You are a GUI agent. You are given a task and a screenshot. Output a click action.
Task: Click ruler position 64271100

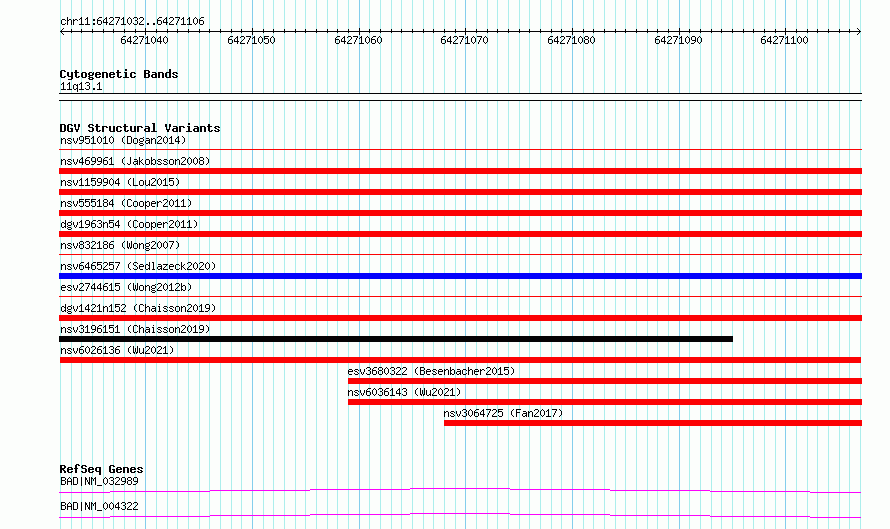784,40
